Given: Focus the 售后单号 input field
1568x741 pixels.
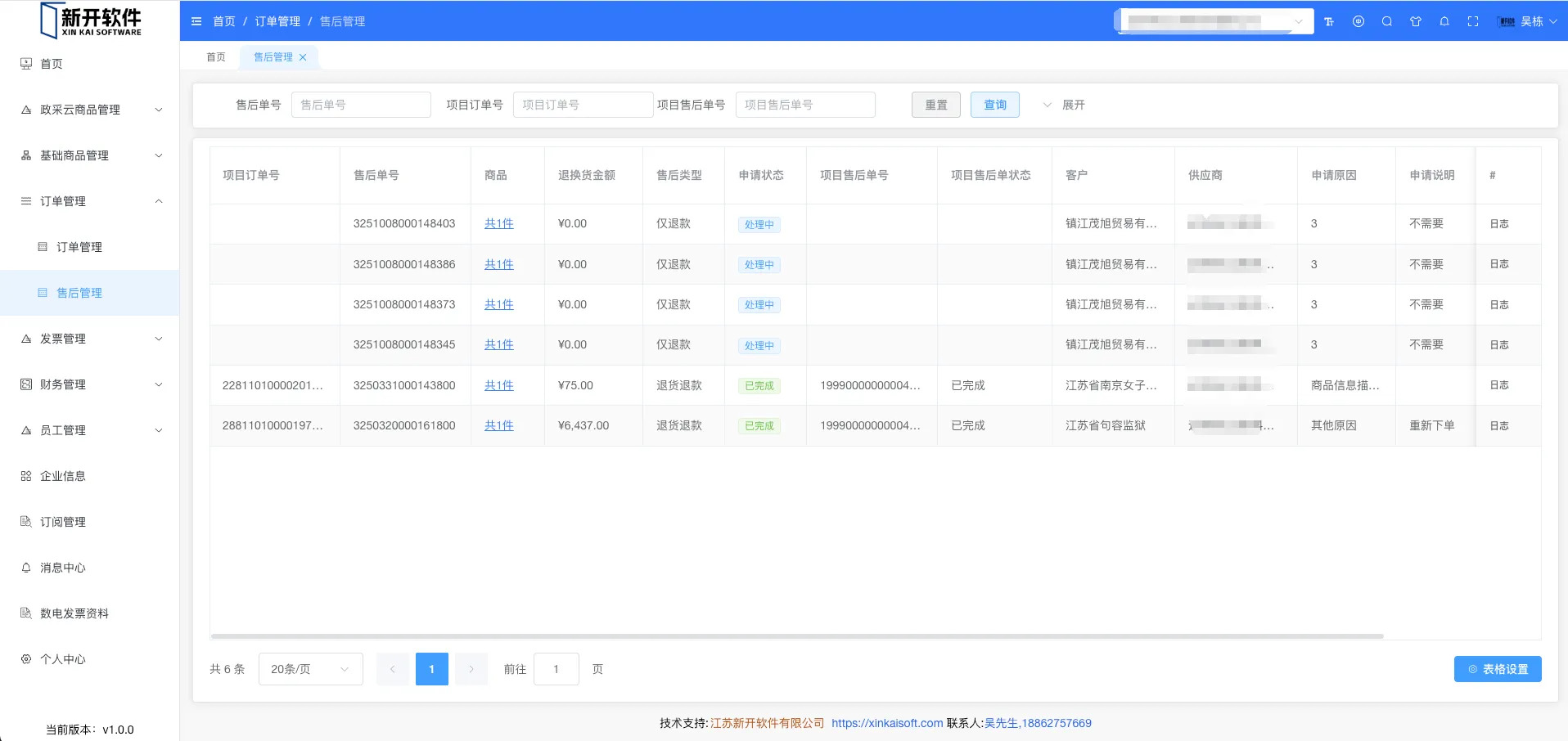Looking at the screenshot, I should tap(361, 105).
